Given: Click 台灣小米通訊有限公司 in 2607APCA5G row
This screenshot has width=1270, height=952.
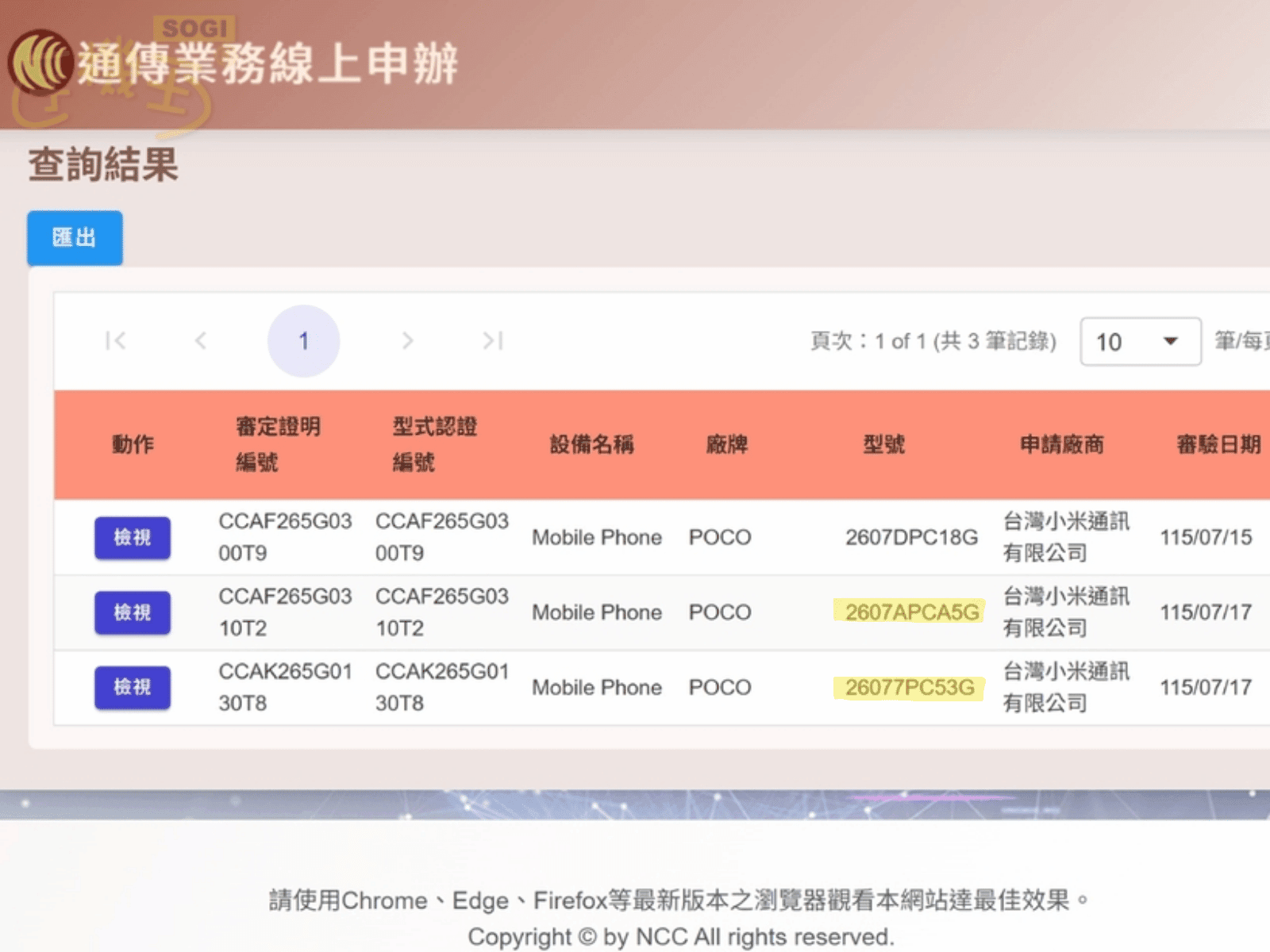Looking at the screenshot, I should point(1066,612).
